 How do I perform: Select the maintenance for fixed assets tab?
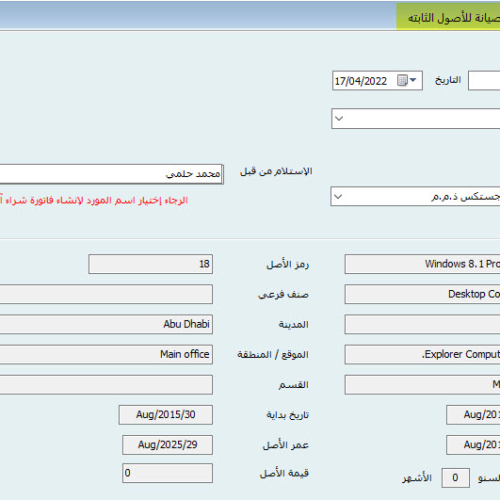coord(448,17)
